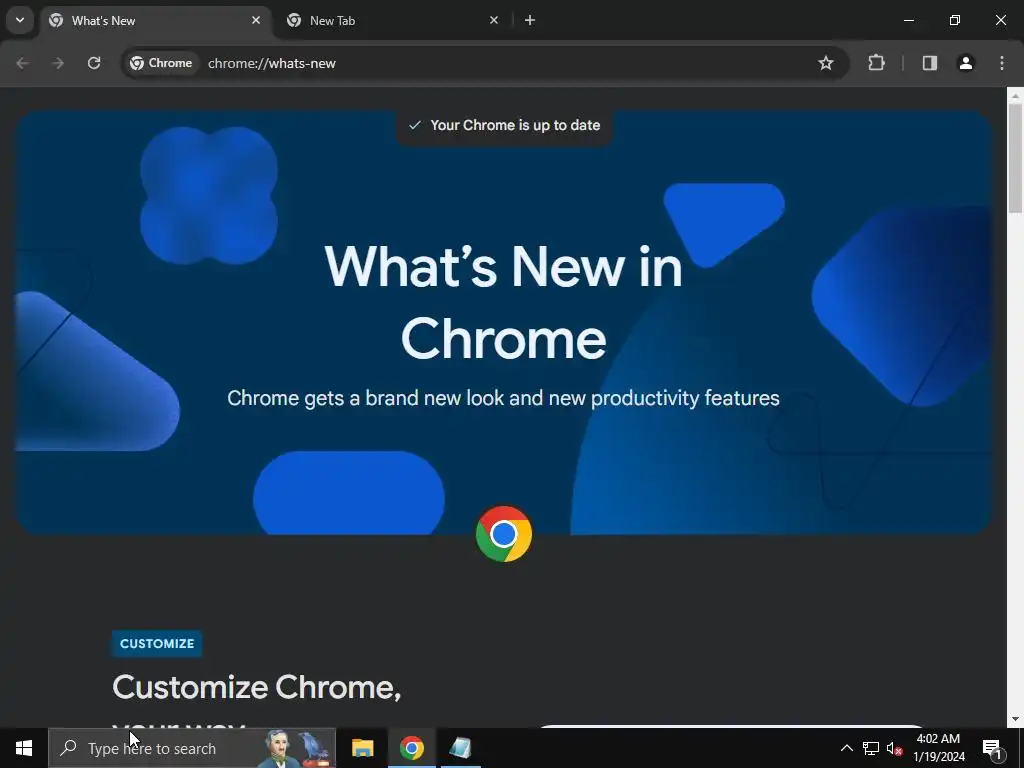Reload the current page
Image resolution: width=1024 pixels, height=768 pixels.
pyautogui.click(x=94, y=63)
